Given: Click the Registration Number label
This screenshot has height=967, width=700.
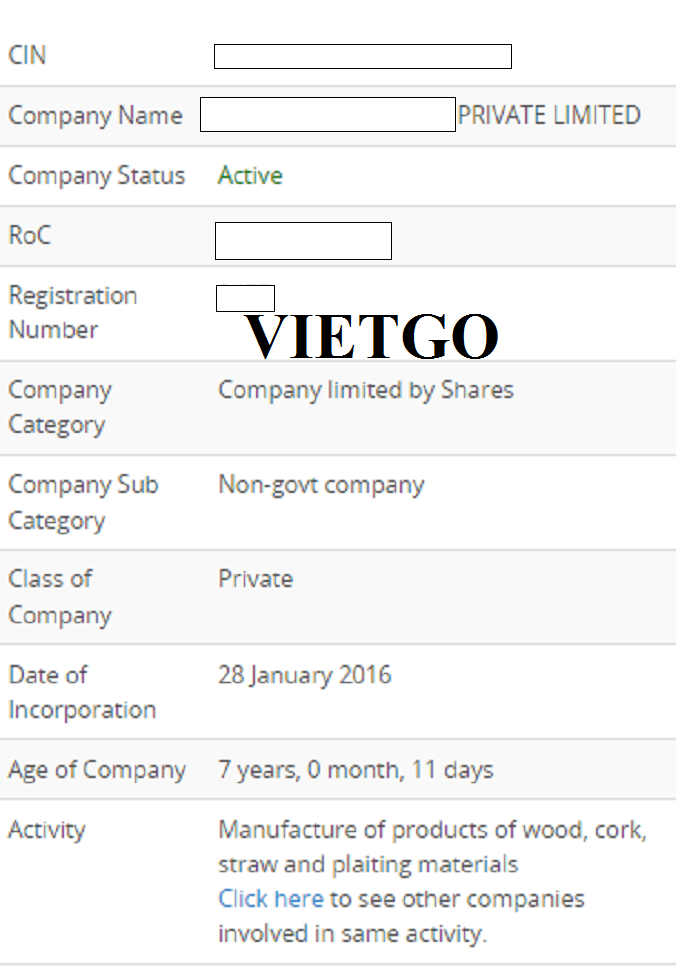Looking at the screenshot, I should point(73,313).
